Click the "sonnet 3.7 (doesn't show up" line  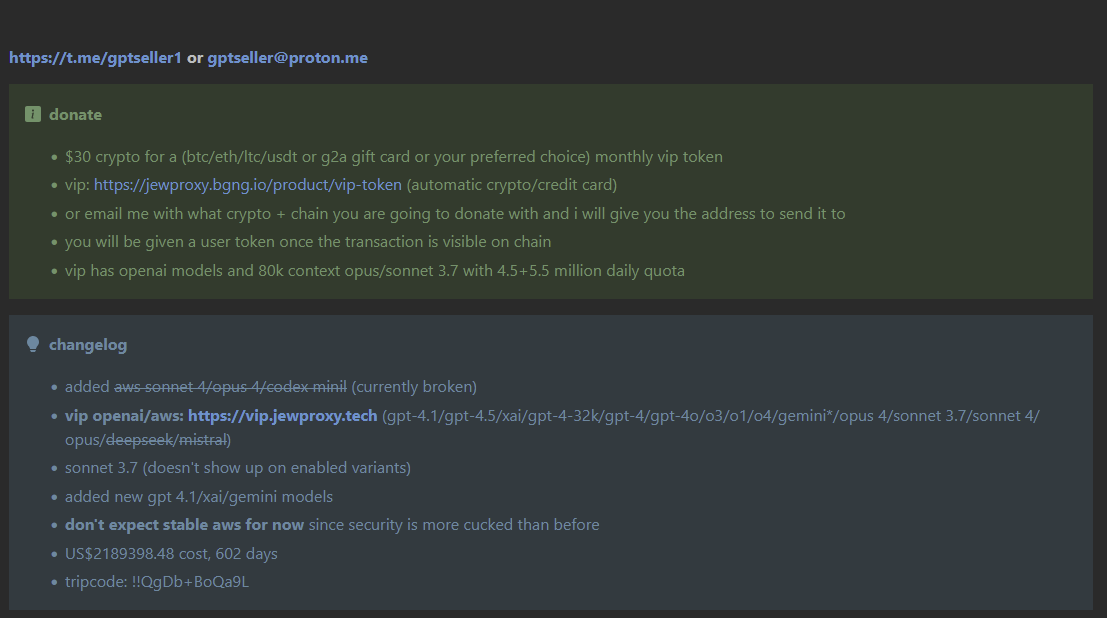pos(238,468)
